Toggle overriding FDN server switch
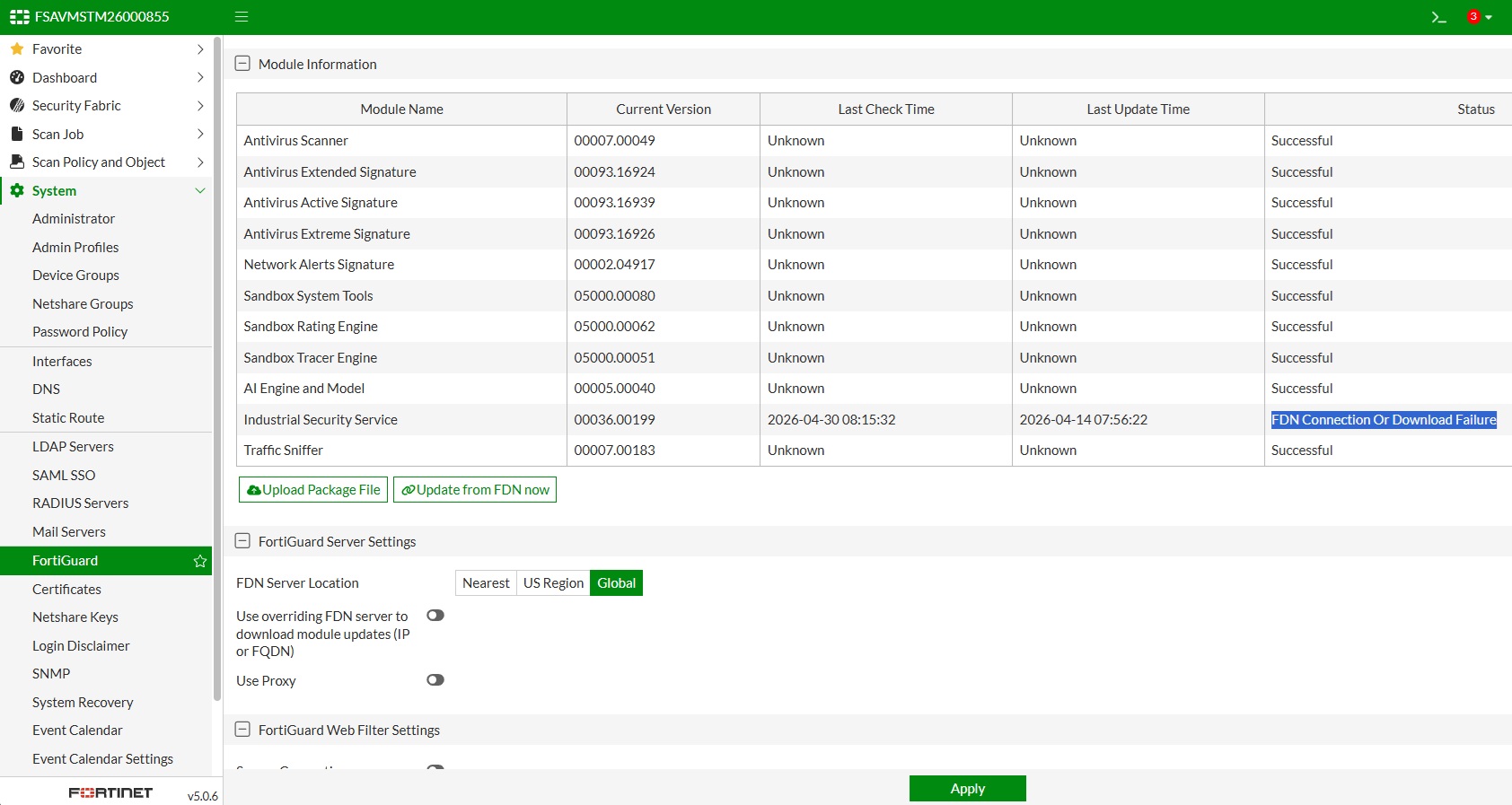This screenshot has width=1512, height=805. tap(435, 616)
